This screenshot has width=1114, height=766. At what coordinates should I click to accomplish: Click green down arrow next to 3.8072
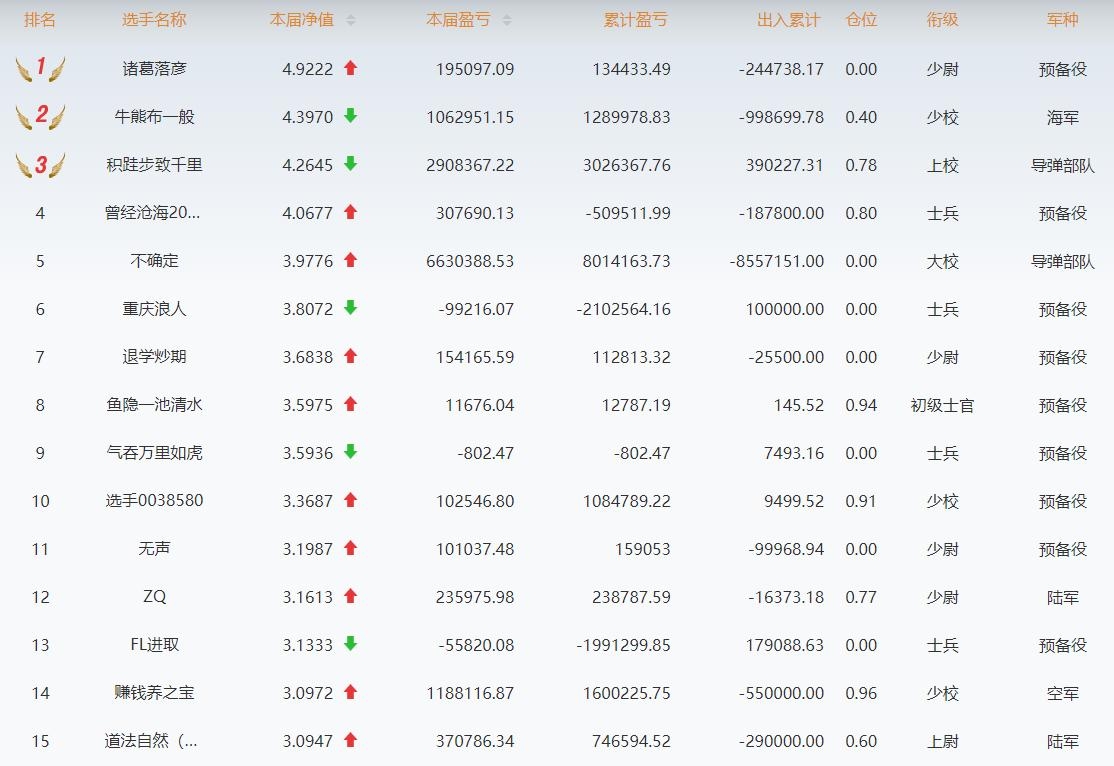tap(350, 308)
